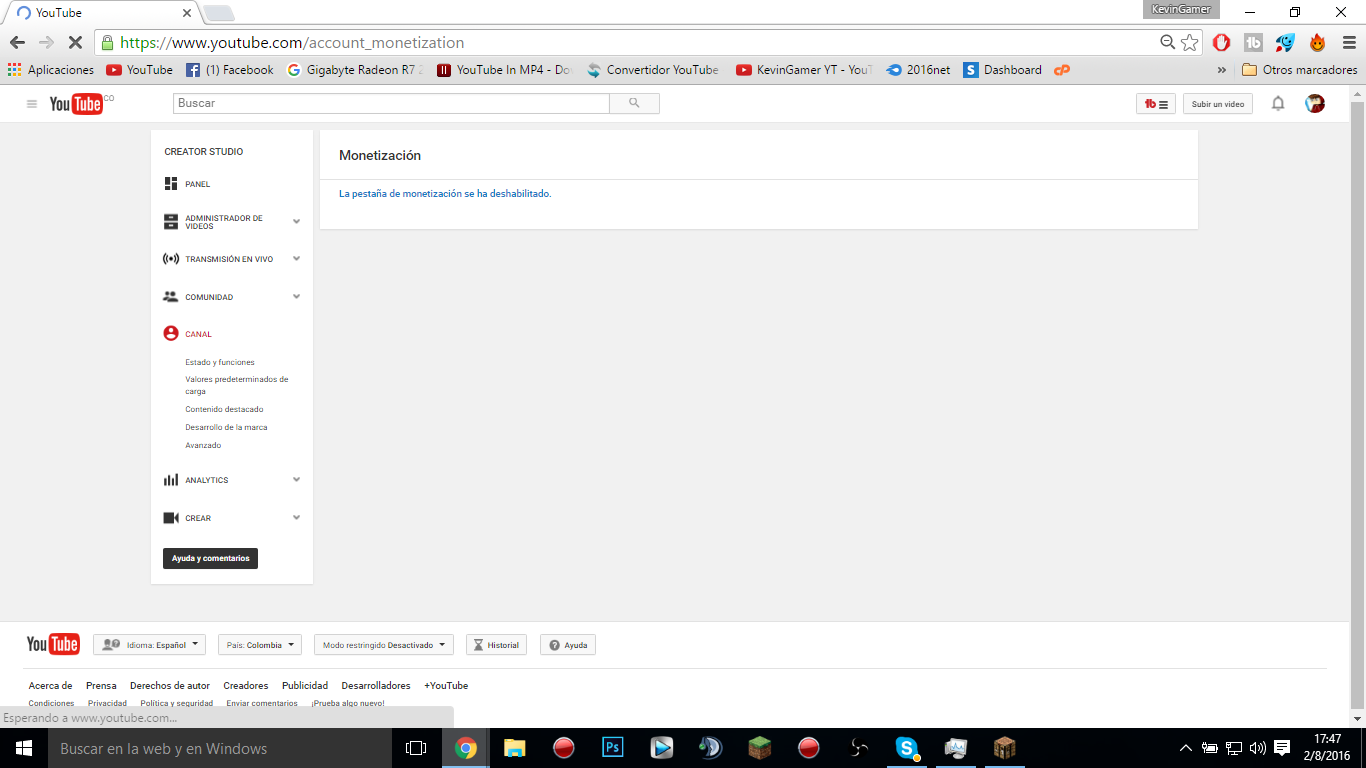
Task: Open the Dashboard bookmark
Action: (1003, 70)
